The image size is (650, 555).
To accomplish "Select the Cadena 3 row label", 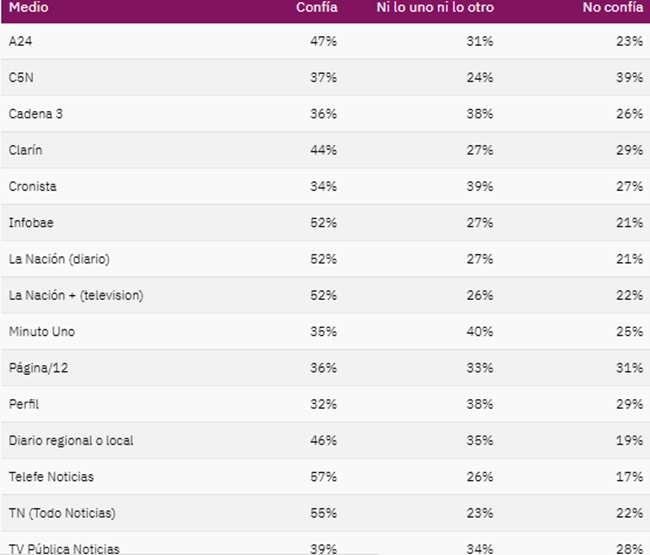I will click(36, 114).
